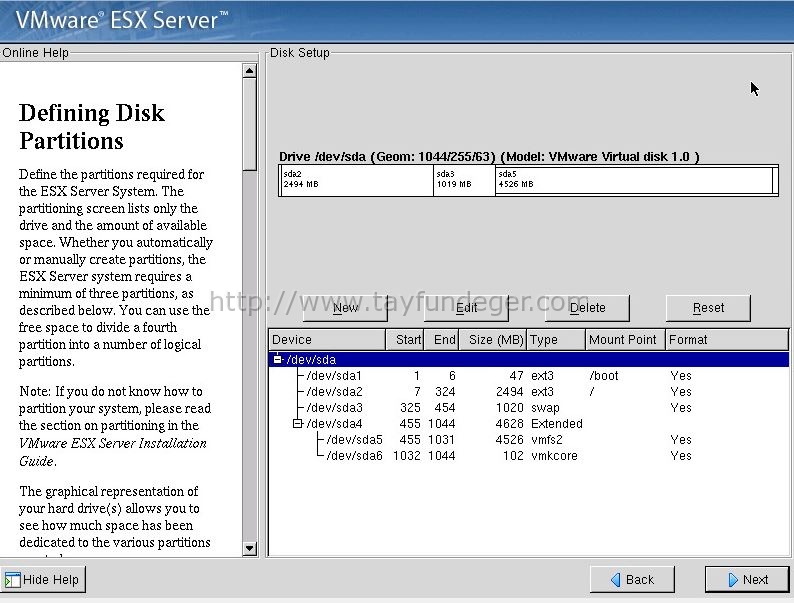Select the /dev/sda1 partition row
The height and width of the screenshot is (603, 794).
(x=528, y=376)
